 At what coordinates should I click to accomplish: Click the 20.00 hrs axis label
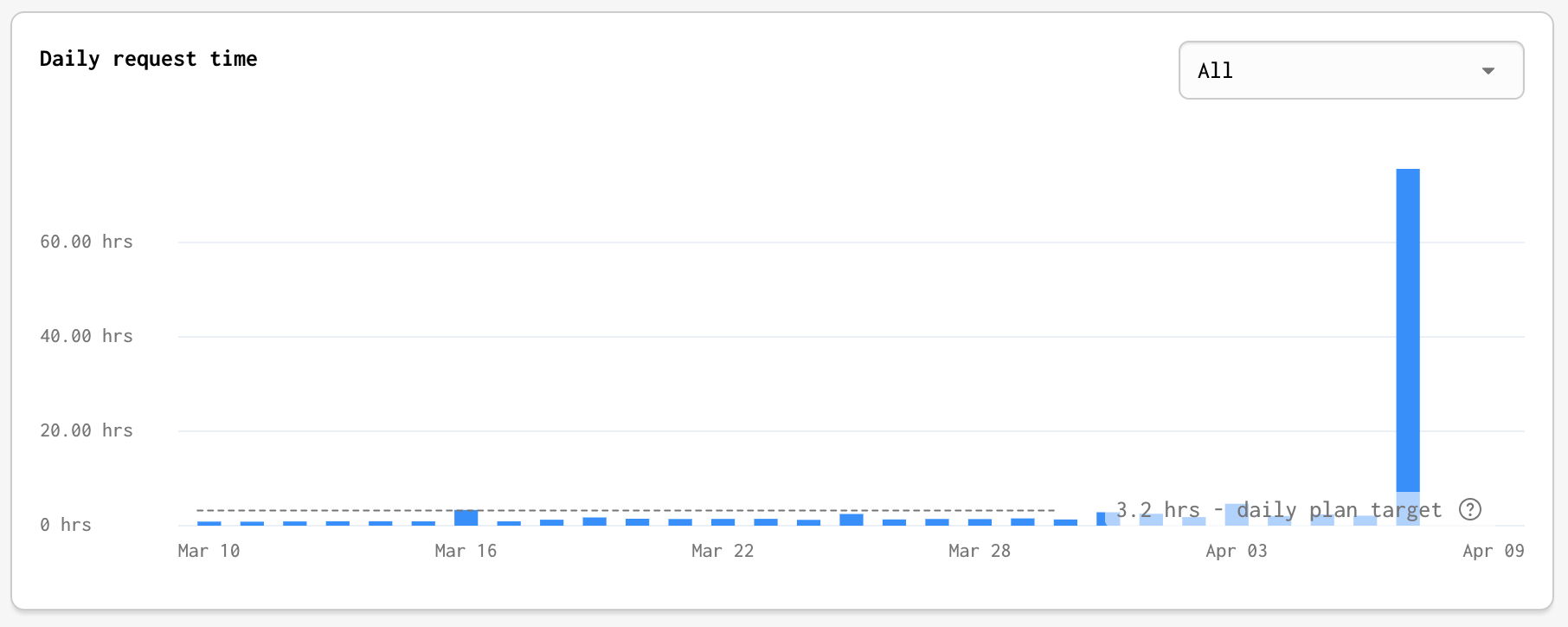pyautogui.click(x=86, y=430)
